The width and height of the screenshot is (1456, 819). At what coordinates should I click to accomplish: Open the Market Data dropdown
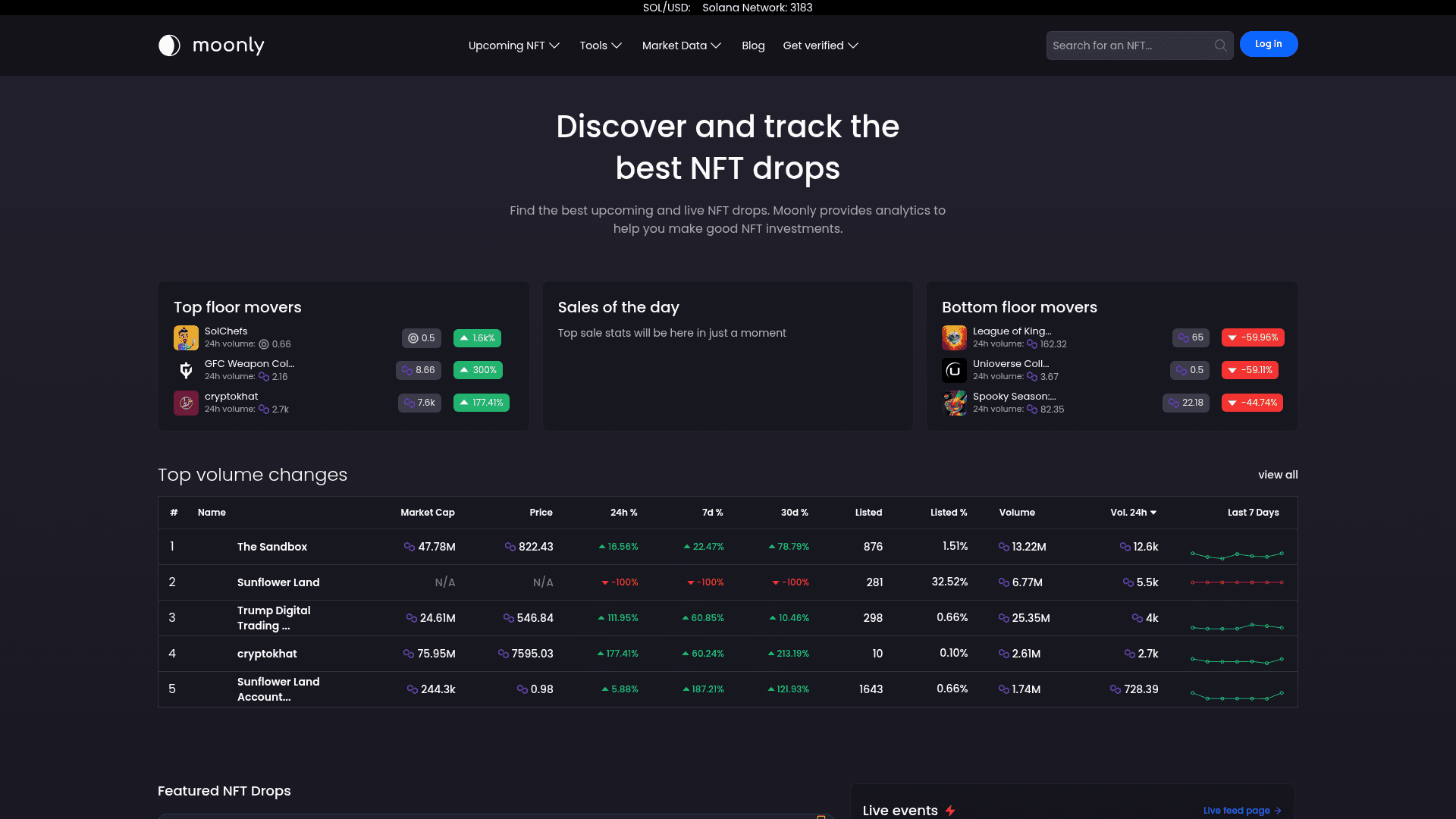pyautogui.click(x=680, y=45)
